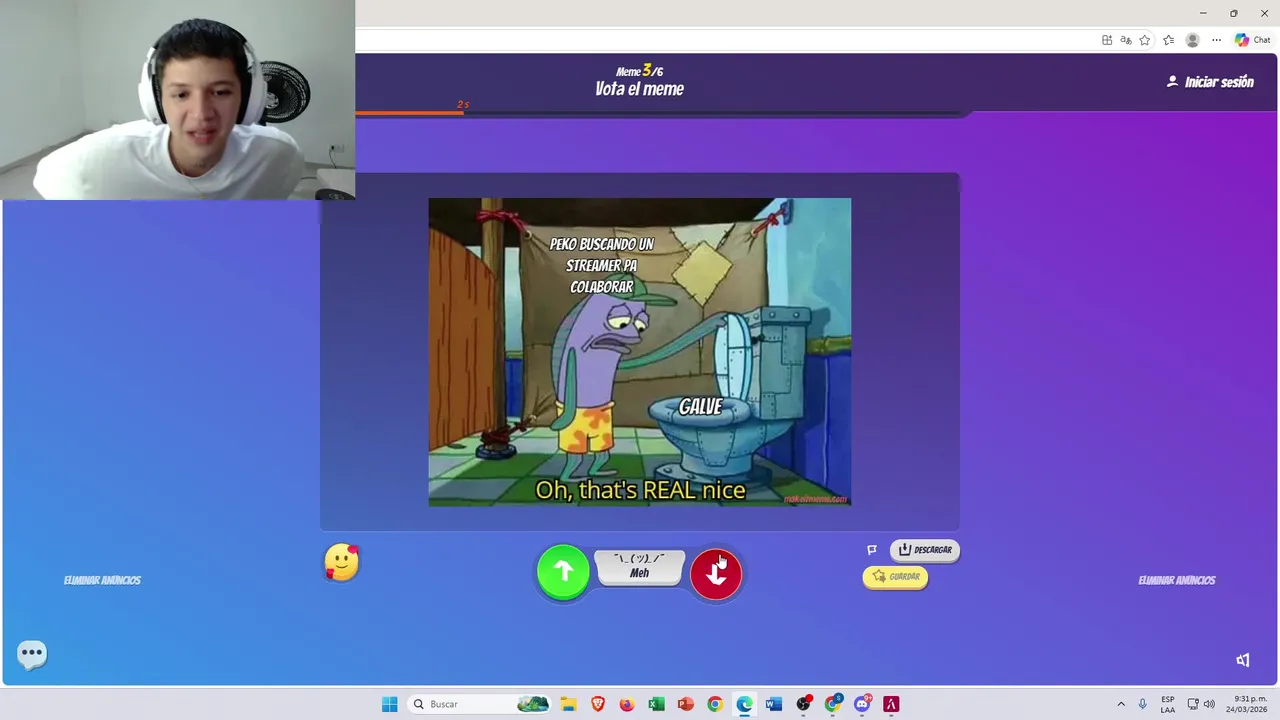Click the Descargar download button
The height and width of the screenshot is (720, 1280).
pos(925,550)
